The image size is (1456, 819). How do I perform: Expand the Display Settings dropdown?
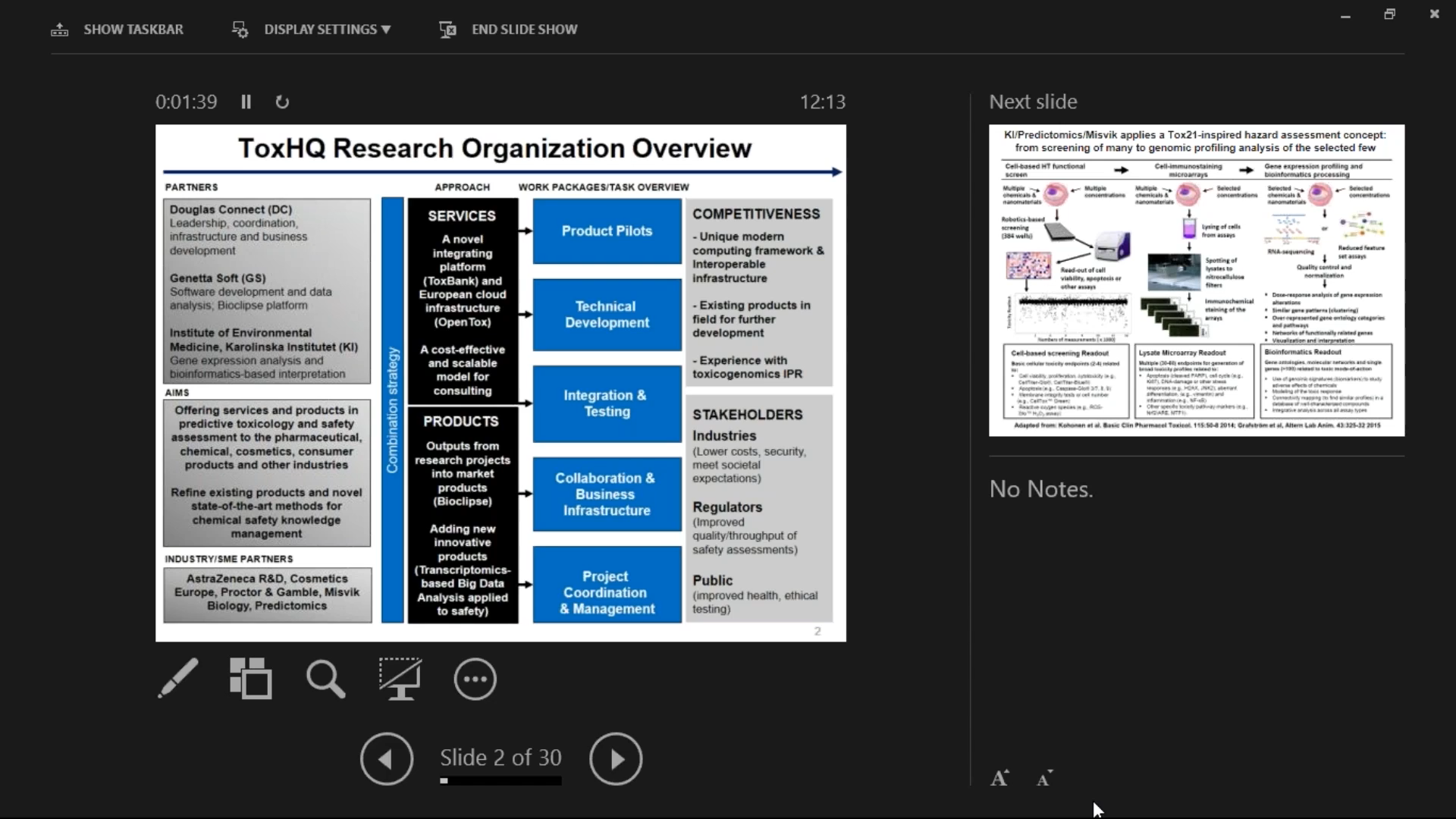[327, 30]
